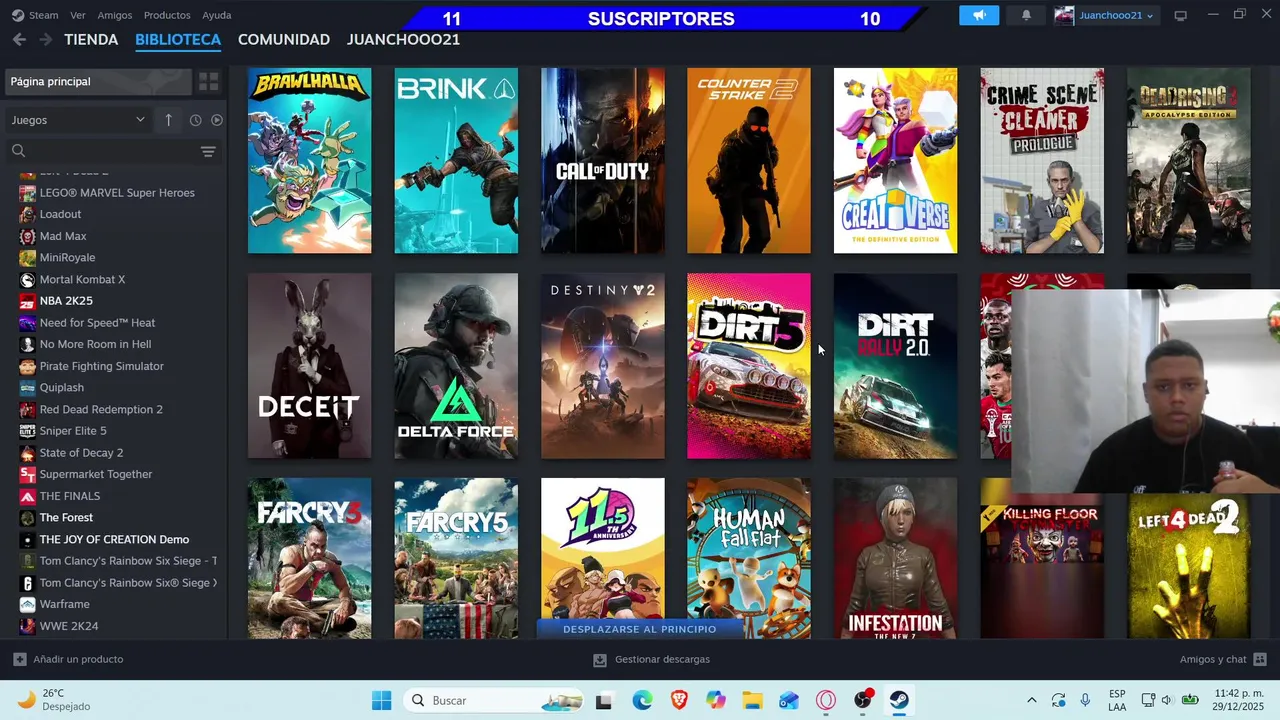The image size is (1280, 720).
Task: Open Crime Scene Cleaner Prologue cover
Action: pyautogui.click(x=1042, y=161)
